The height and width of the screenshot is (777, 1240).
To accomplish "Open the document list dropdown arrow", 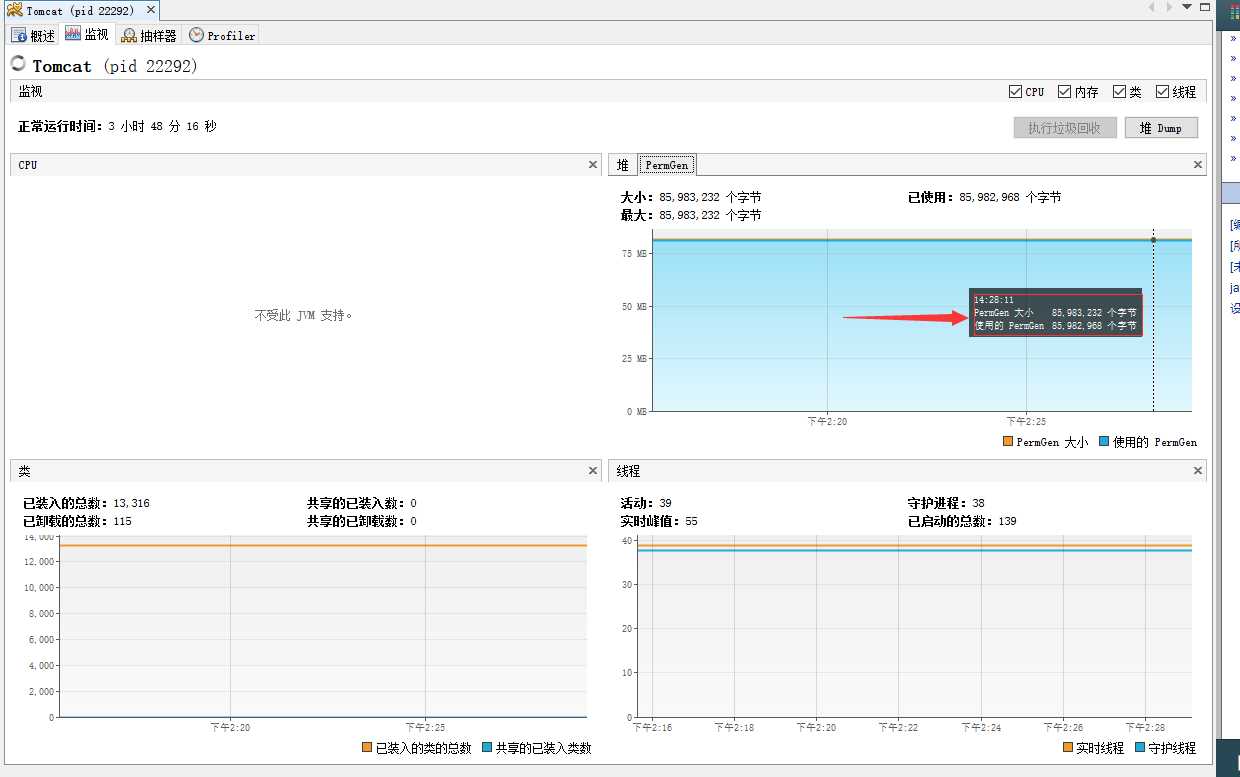I will (x=1186, y=8).
